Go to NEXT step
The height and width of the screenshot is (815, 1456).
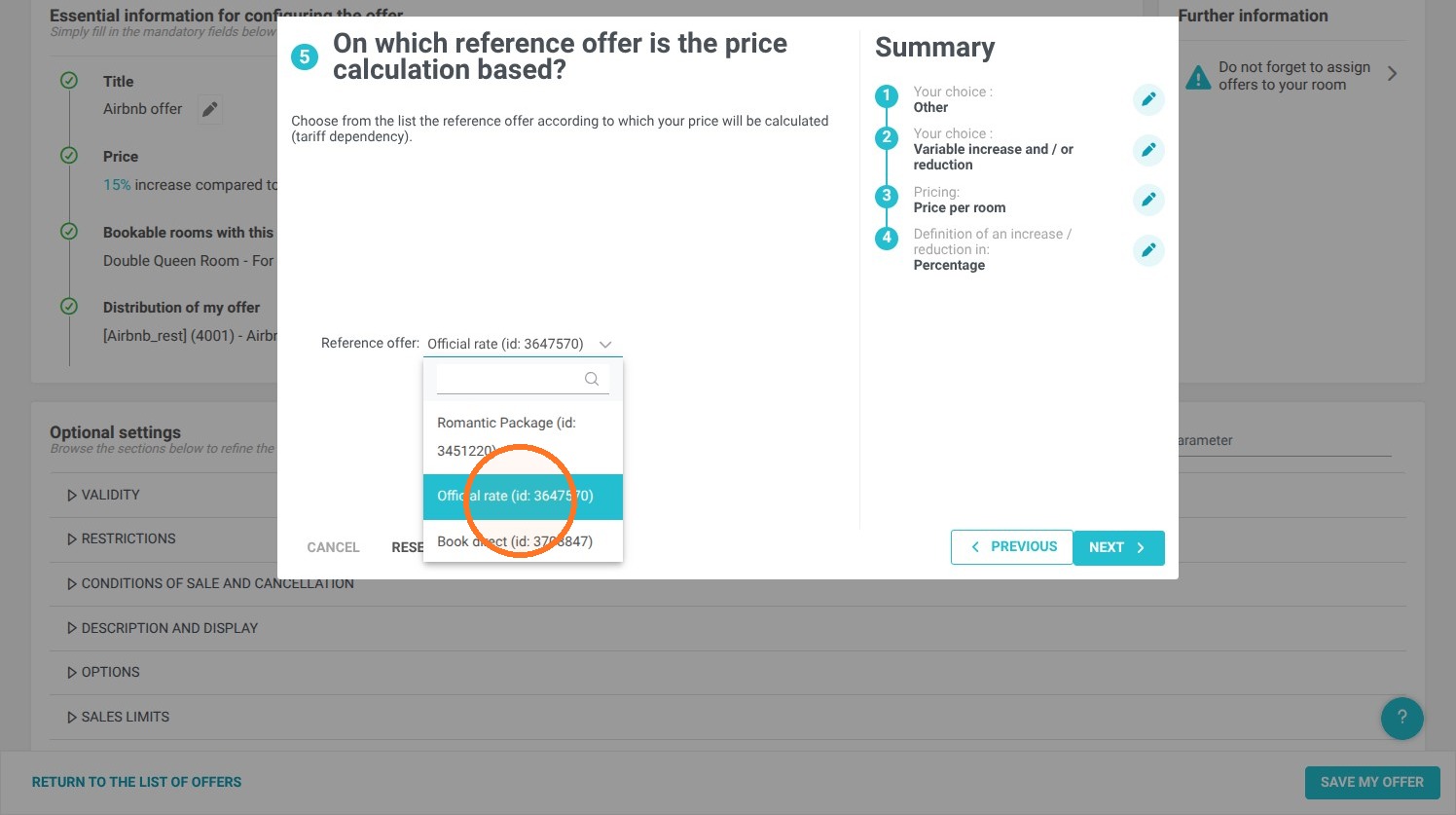coord(1118,547)
